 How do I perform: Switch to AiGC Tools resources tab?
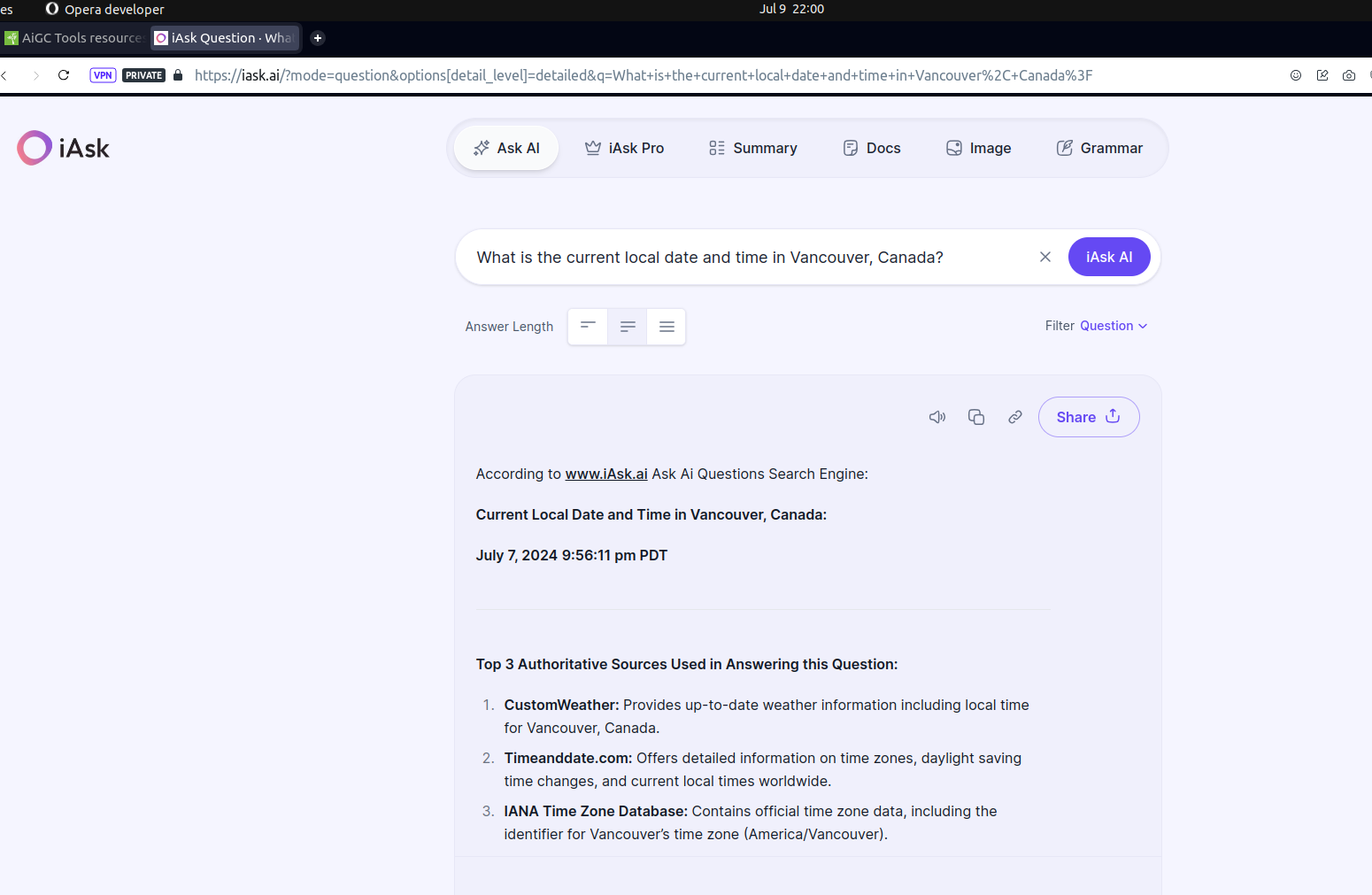tap(74, 38)
